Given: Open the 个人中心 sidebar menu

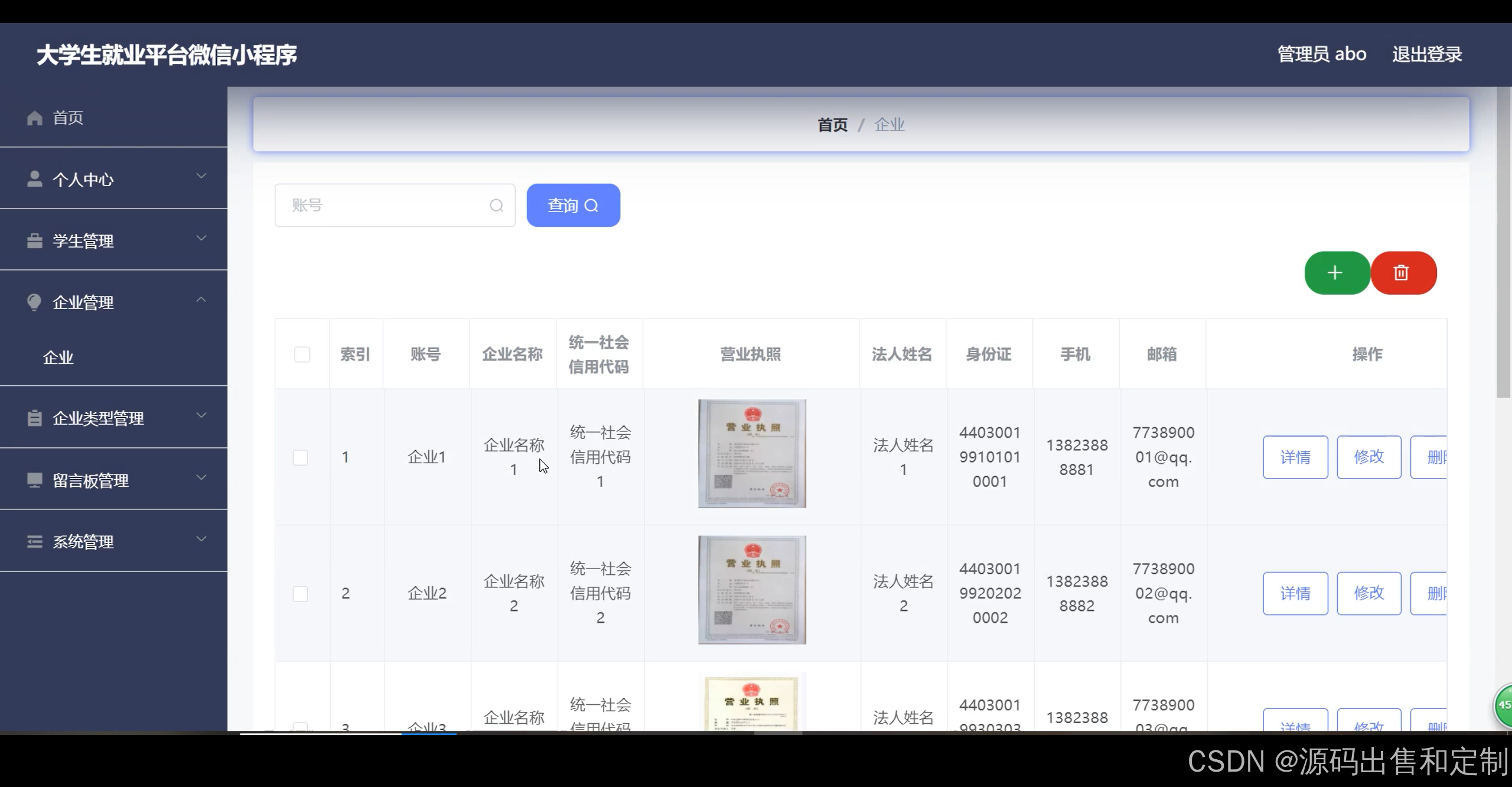Looking at the screenshot, I should point(113,179).
